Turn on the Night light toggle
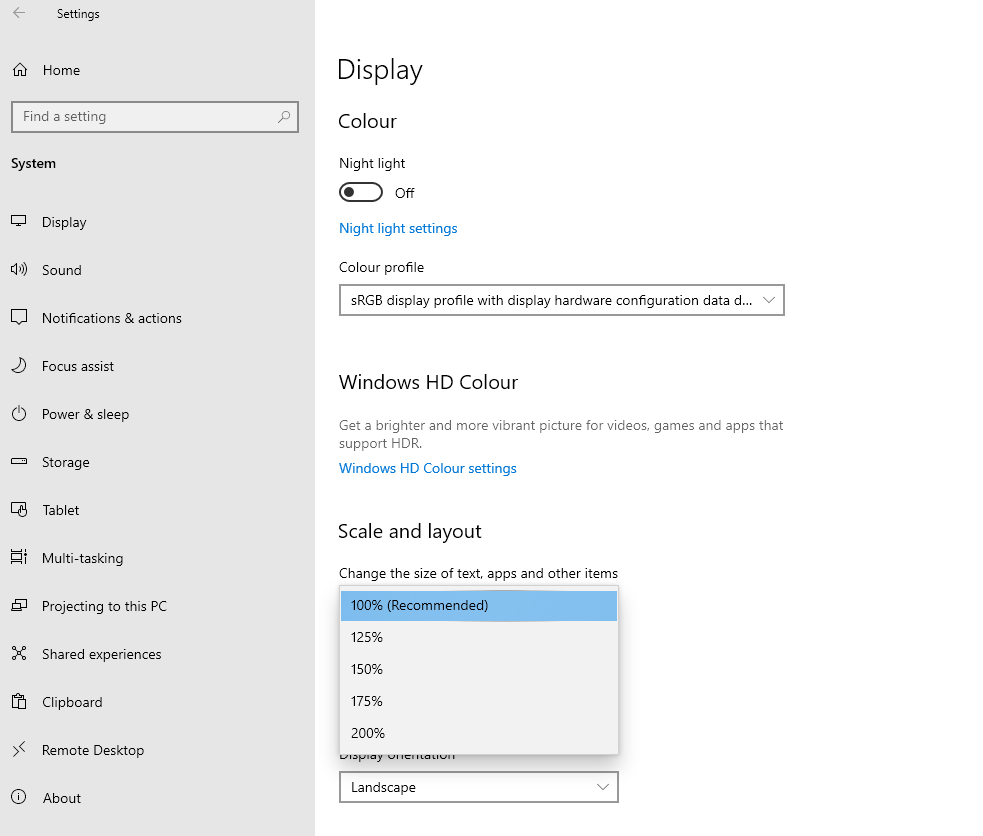 tap(361, 192)
